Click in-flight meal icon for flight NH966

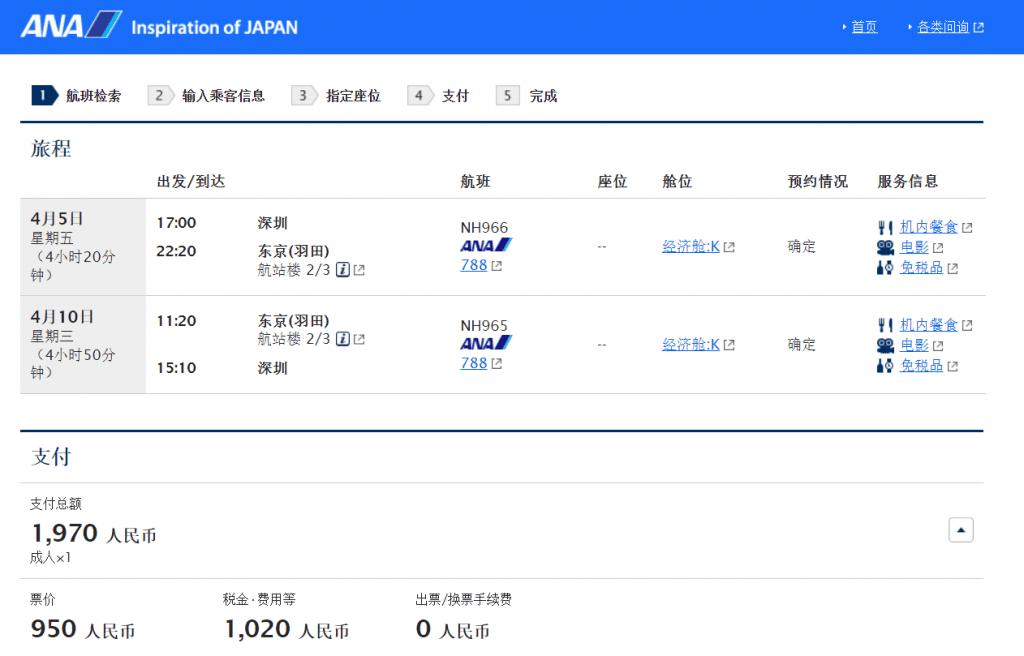coord(885,227)
